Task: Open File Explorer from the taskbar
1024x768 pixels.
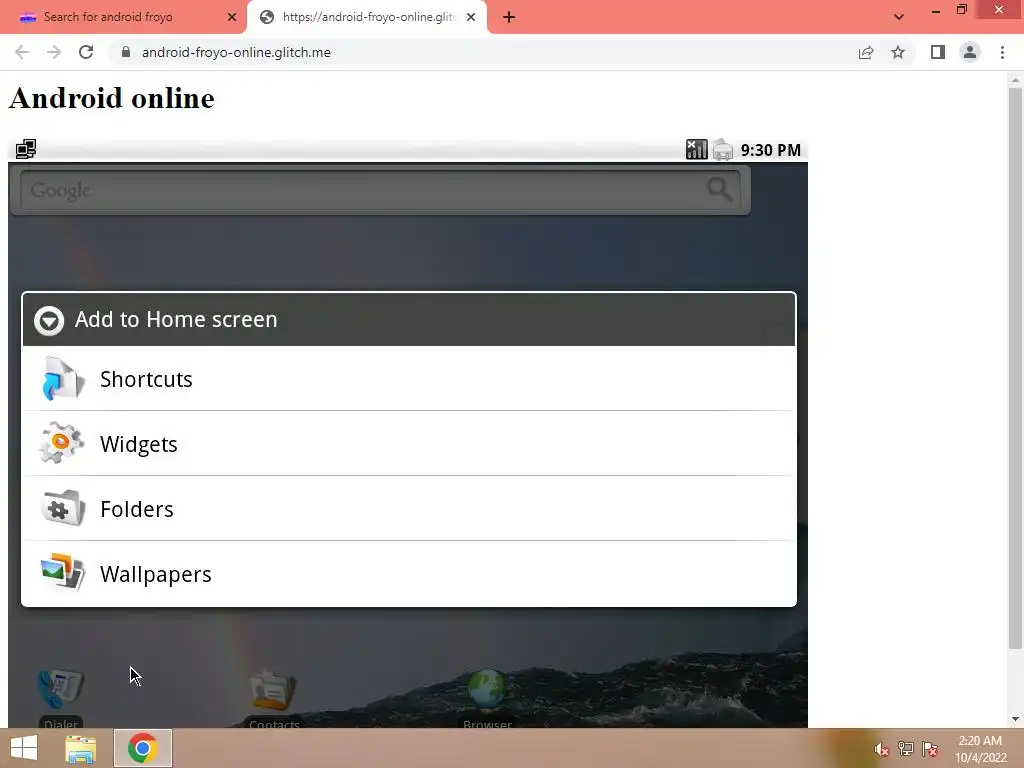Action: click(x=81, y=748)
